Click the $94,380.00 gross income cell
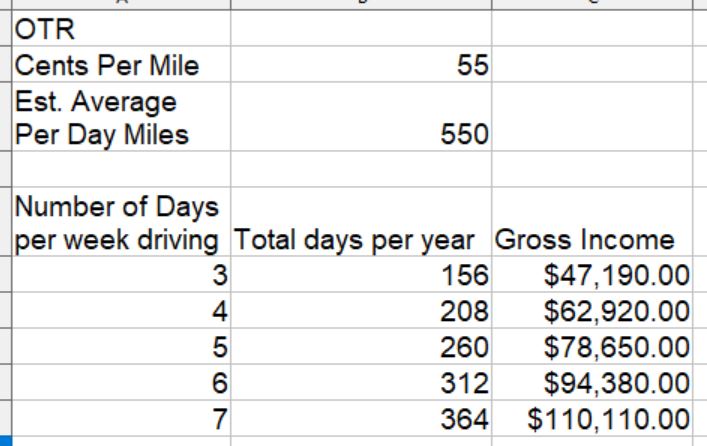Image resolution: width=707 pixels, height=446 pixels. 591,382
